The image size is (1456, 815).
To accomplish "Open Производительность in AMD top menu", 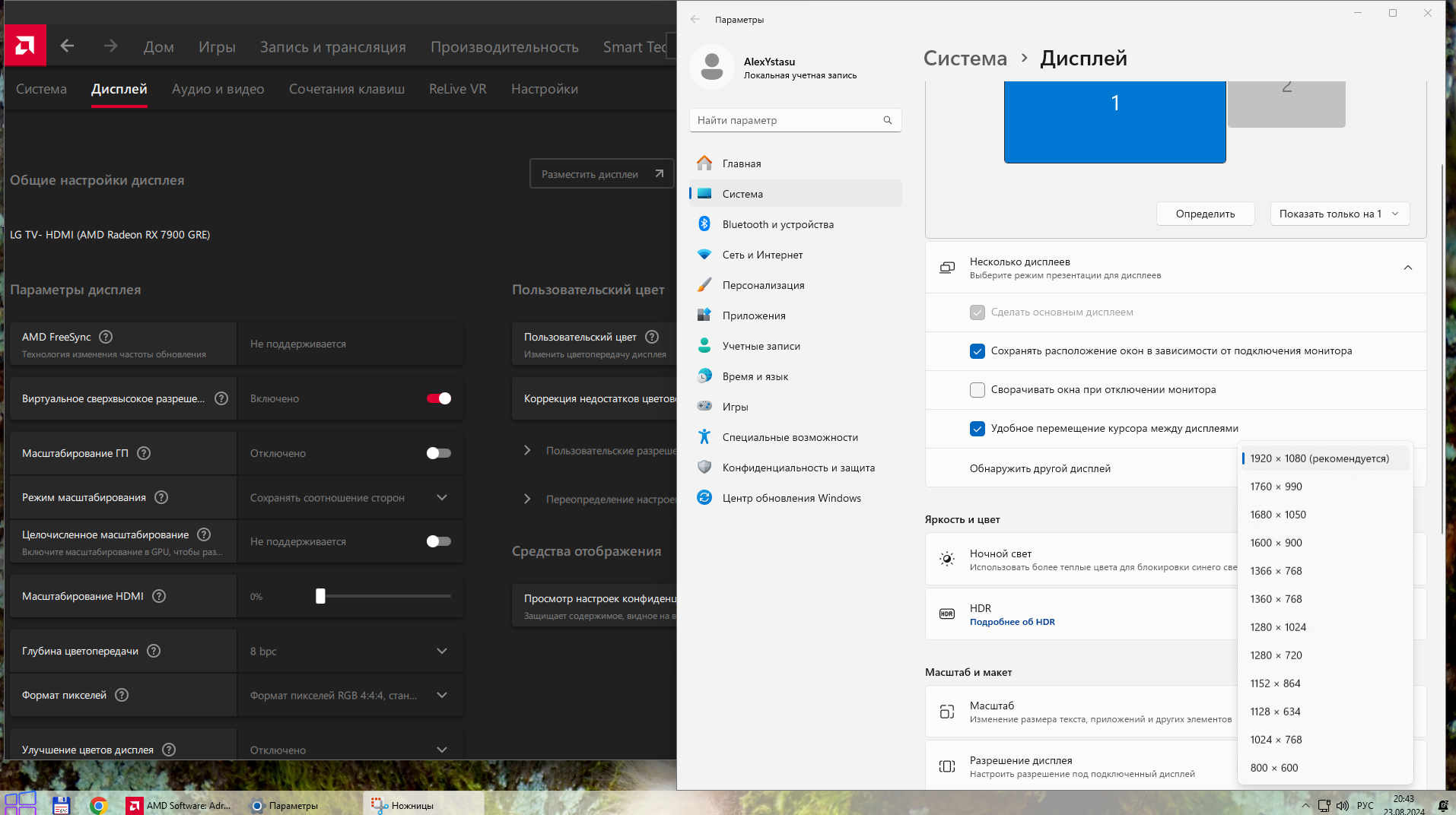I will [x=504, y=46].
